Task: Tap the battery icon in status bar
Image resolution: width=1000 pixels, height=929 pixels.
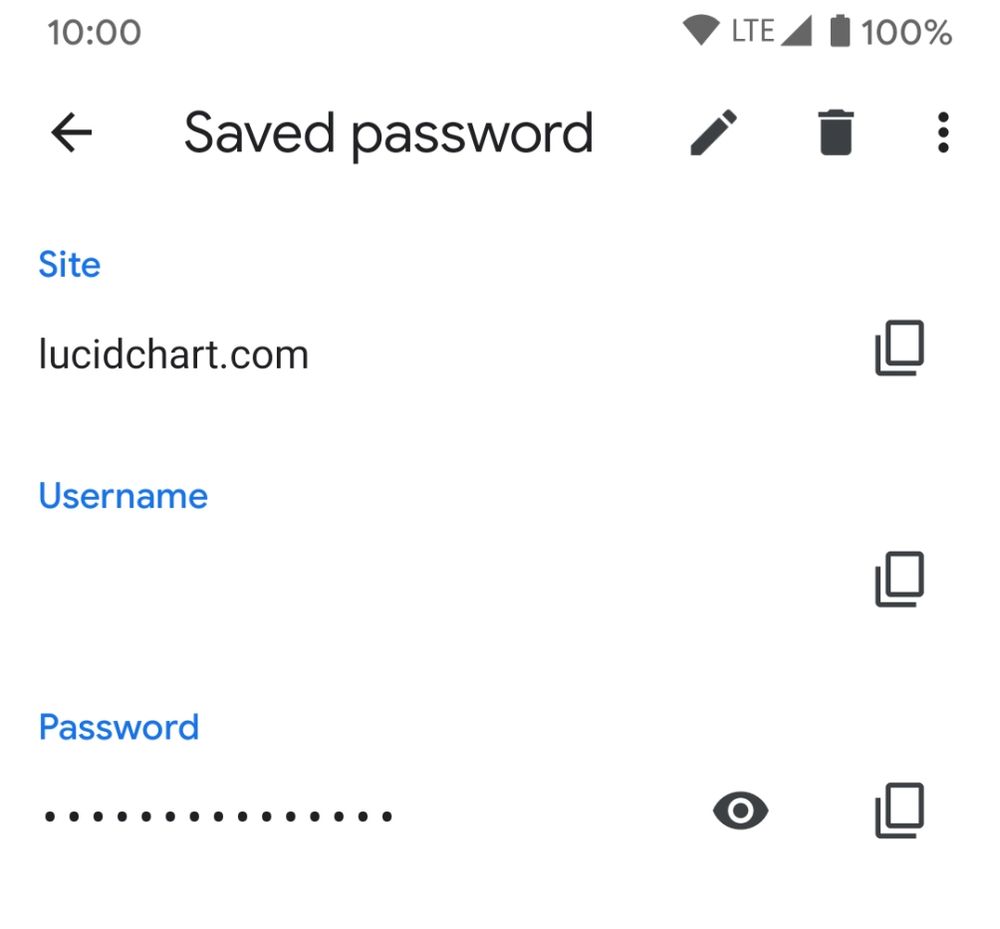Action: 840,32
